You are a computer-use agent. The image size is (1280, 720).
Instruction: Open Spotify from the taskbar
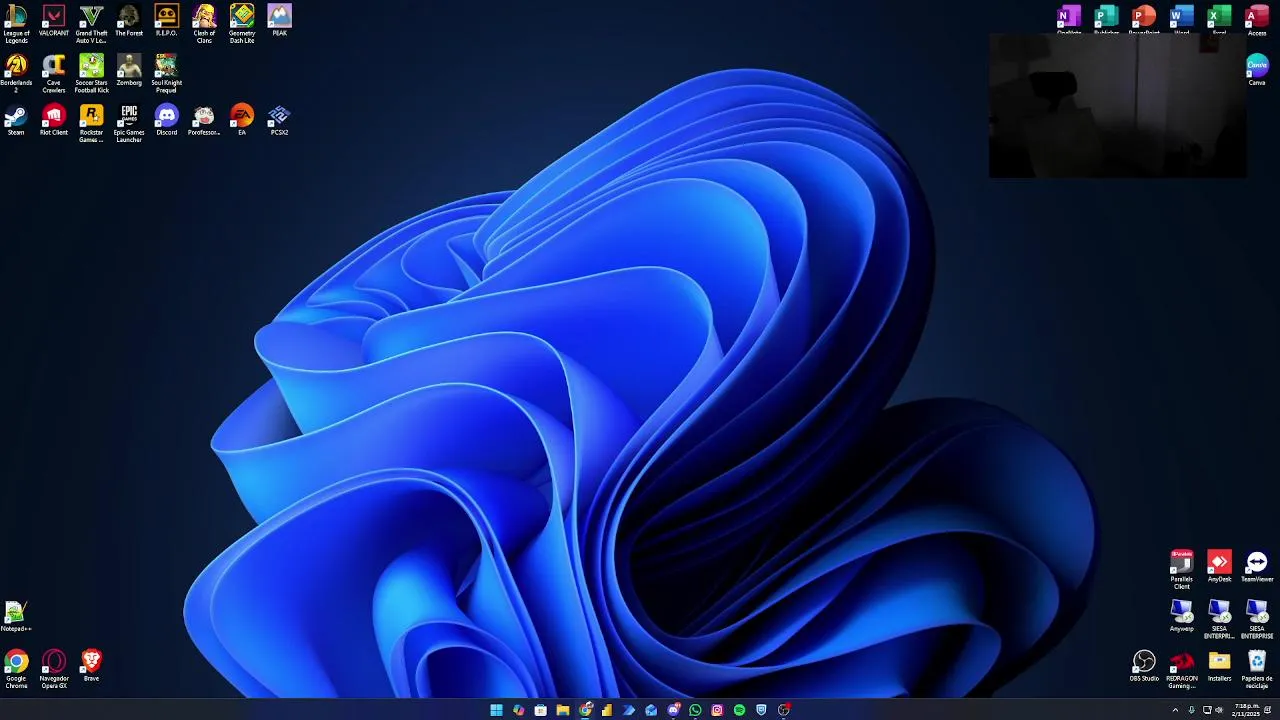coord(739,710)
